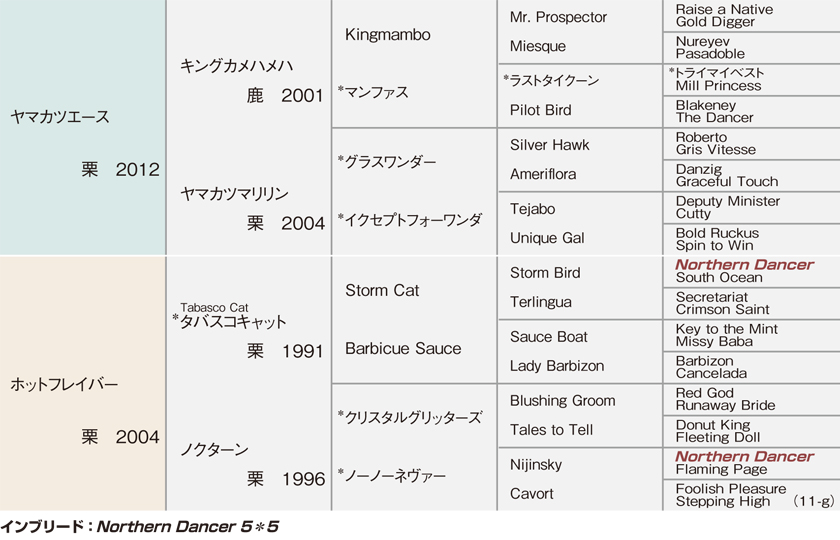Click the グラスワンダー entry
Image resolution: width=840 pixels, height=540 pixels.
click(387, 161)
